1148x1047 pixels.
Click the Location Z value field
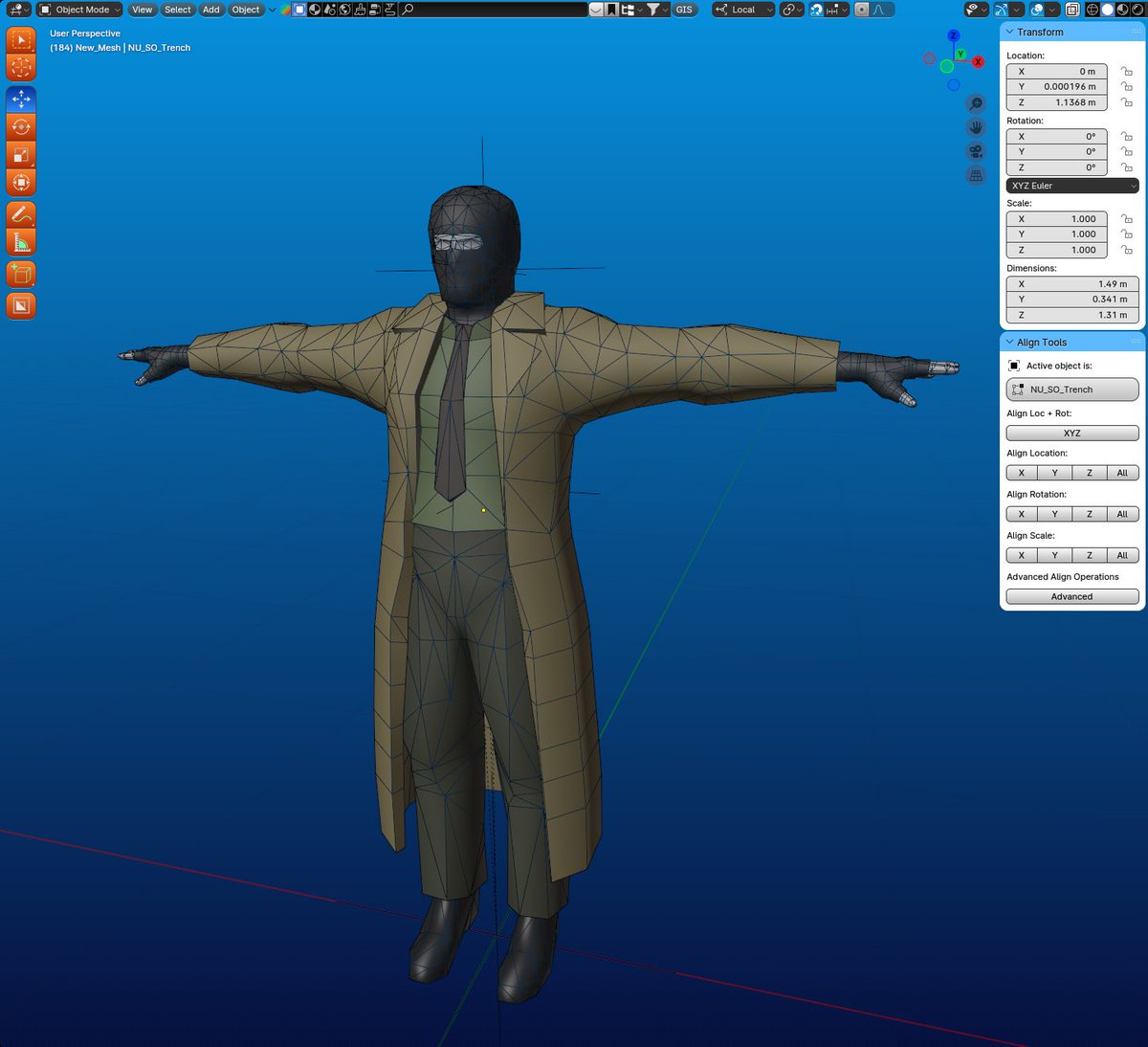(x=1057, y=102)
